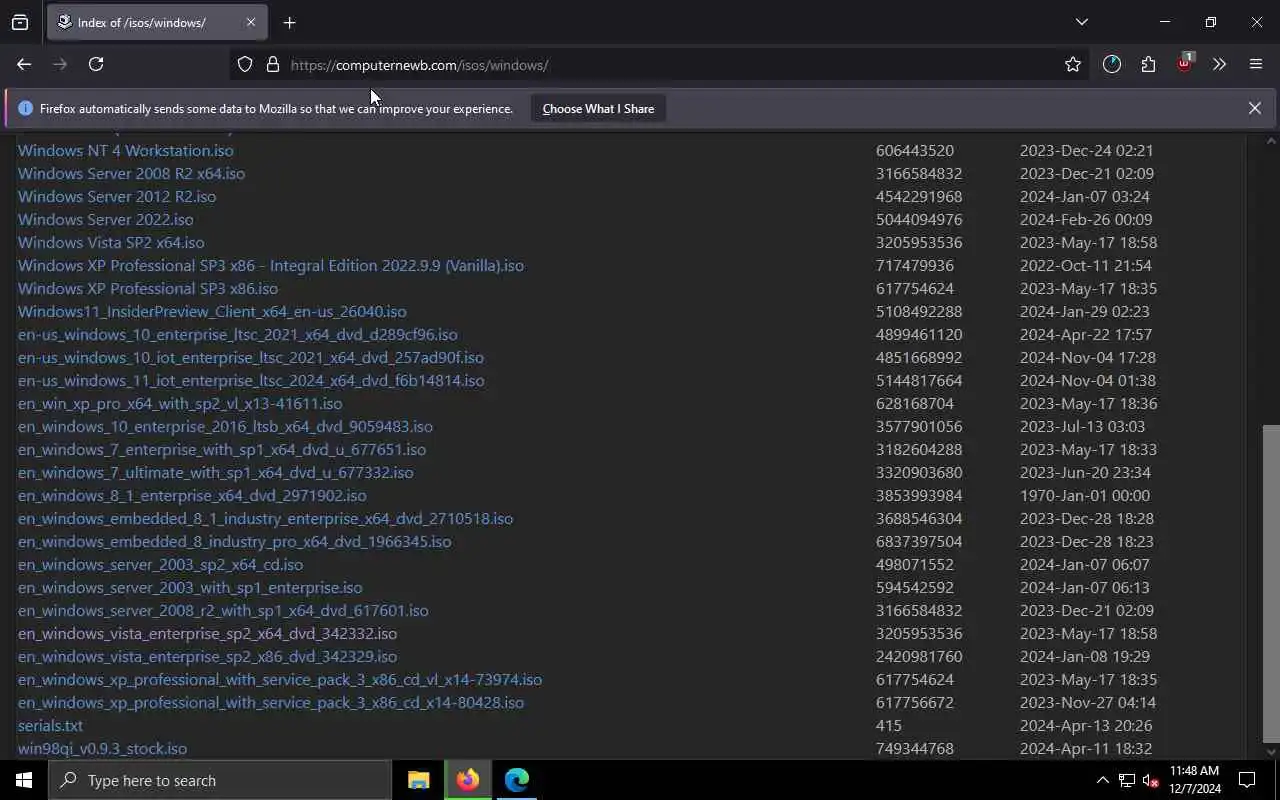The height and width of the screenshot is (800, 1280).
Task: Go back to previous page
Action: click(24, 64)
